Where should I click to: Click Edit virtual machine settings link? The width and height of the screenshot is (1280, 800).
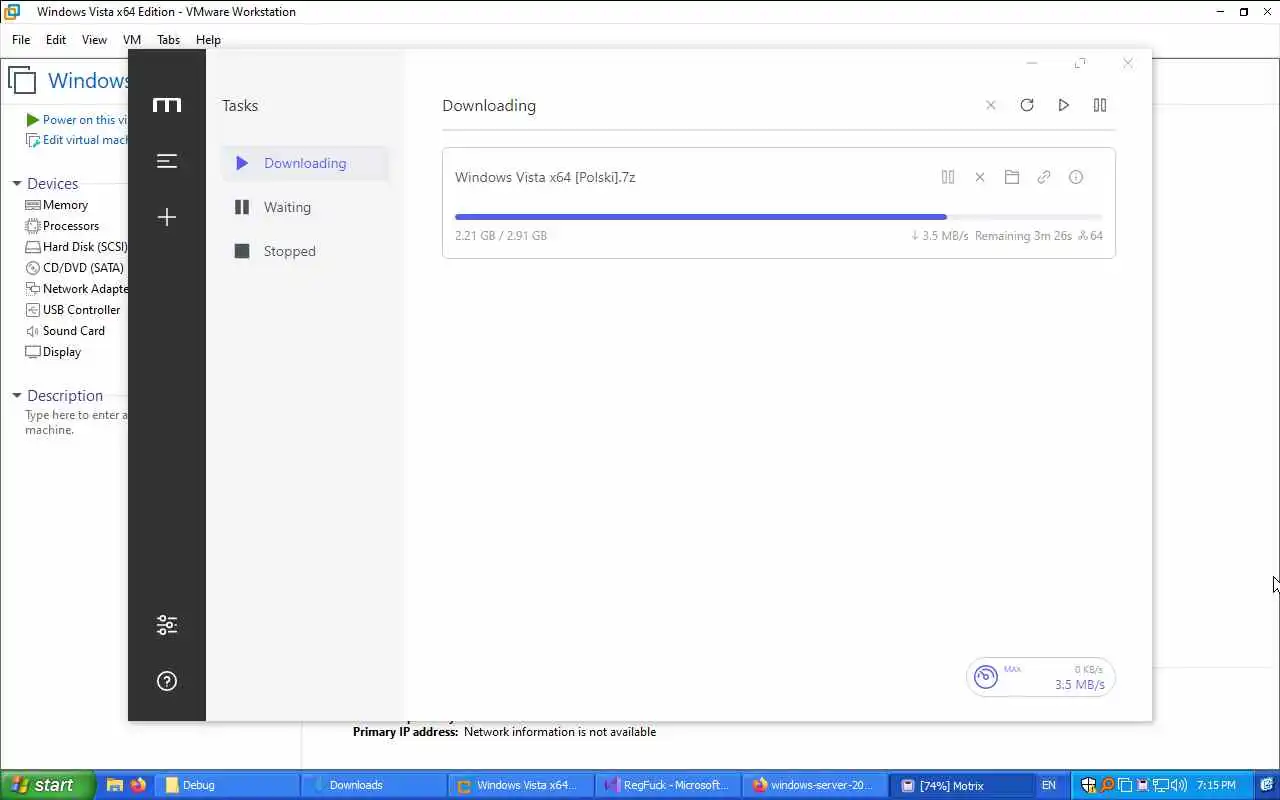[x=77, y=140]
